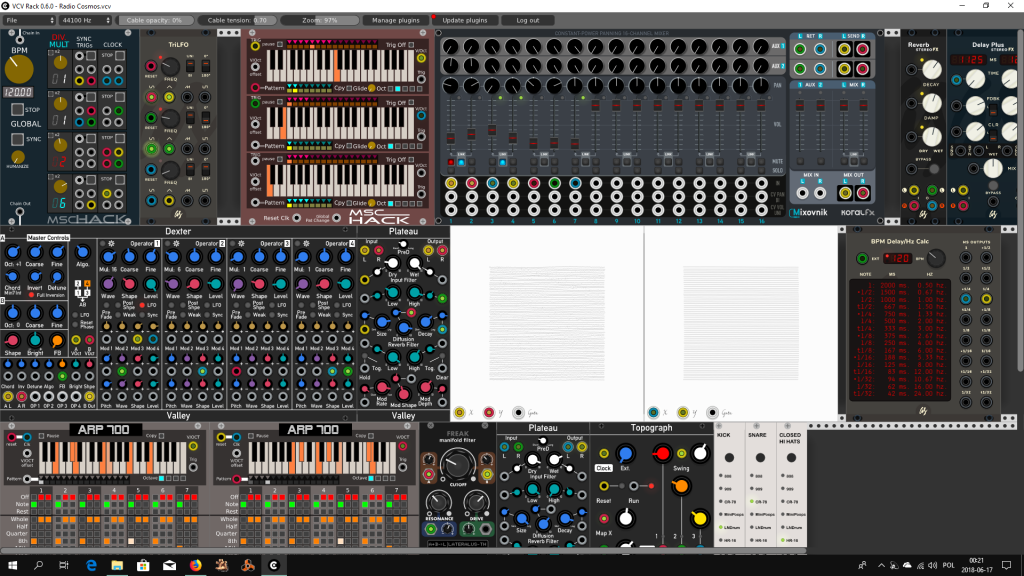Click the red RESET jack on TriLFO
Viewport: 1024px width, 576px height.
[x=151, y=67]
